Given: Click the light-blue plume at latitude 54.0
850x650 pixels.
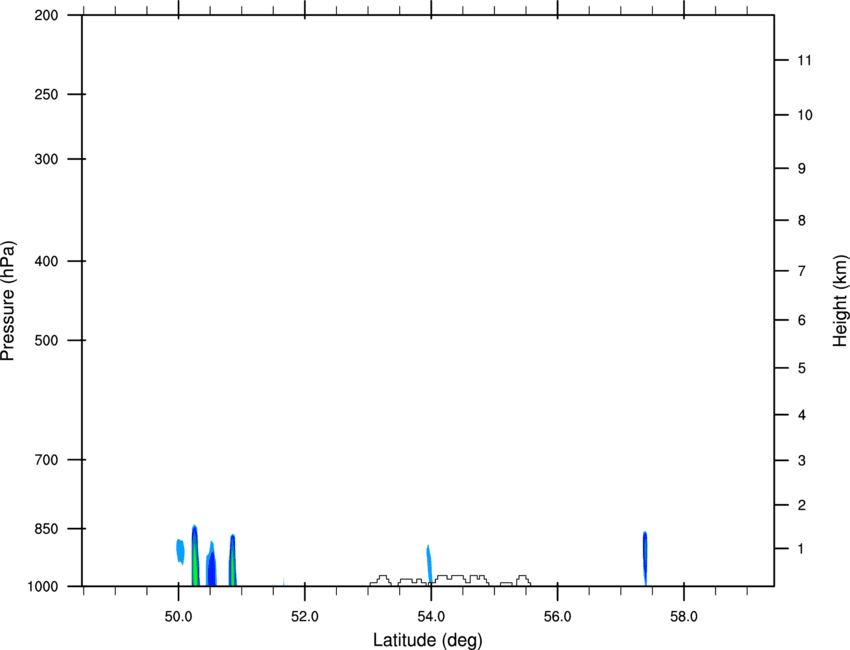Looking at the screenshot, I should point(429,564).
